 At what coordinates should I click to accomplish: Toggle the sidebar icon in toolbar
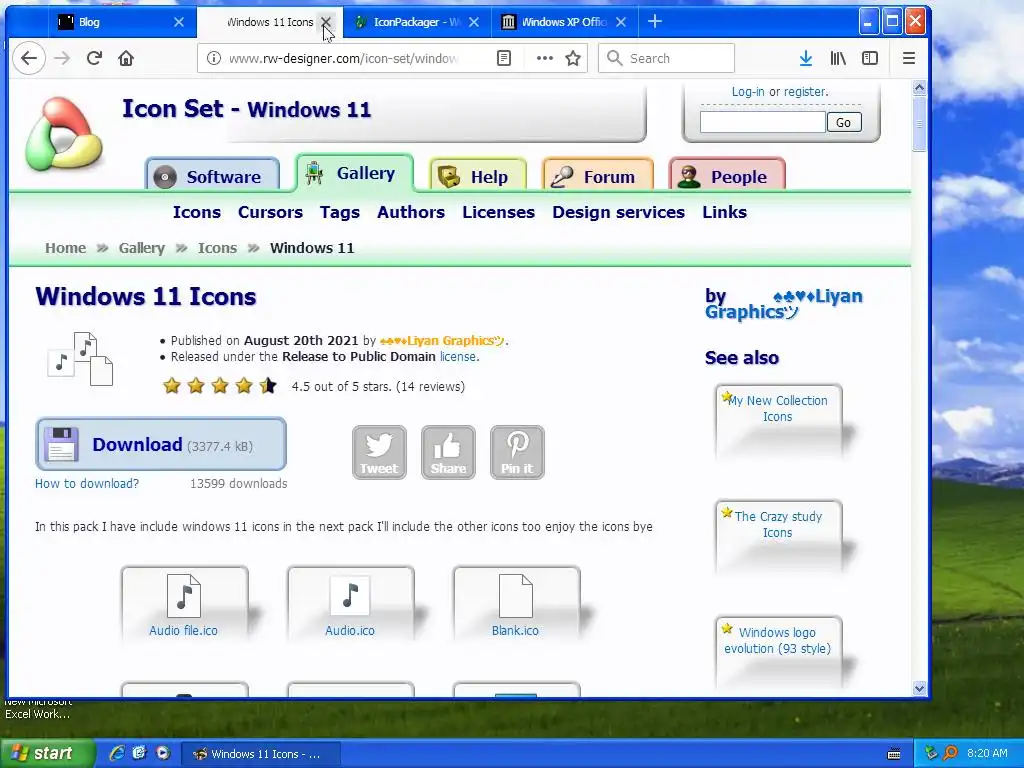[870, 58]
